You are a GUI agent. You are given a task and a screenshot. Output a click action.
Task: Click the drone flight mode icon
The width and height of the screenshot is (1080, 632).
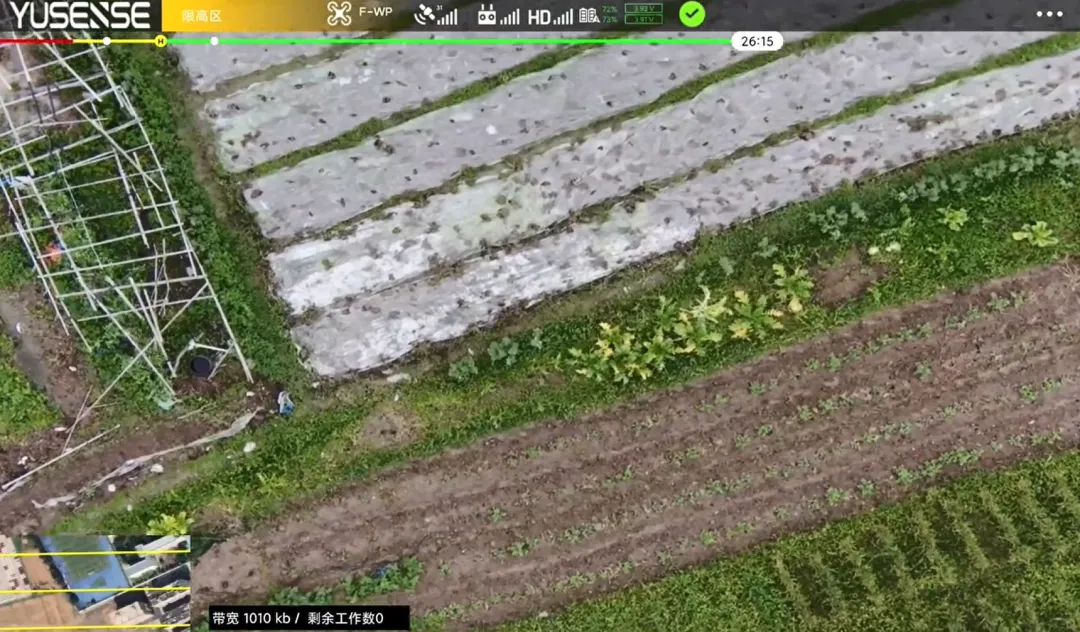(x=339, y=14)
